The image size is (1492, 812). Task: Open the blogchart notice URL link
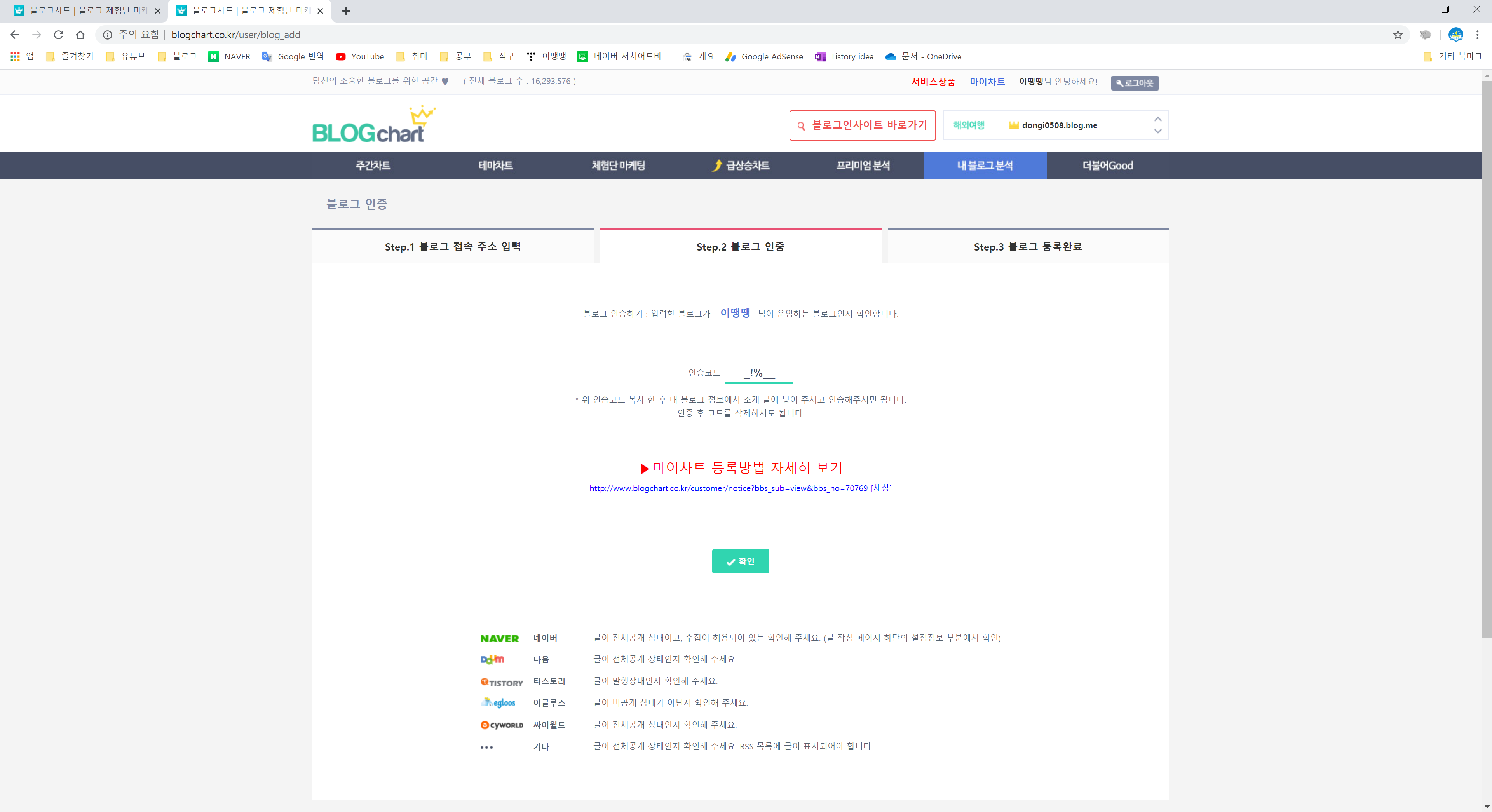click(x=728, y=488)
